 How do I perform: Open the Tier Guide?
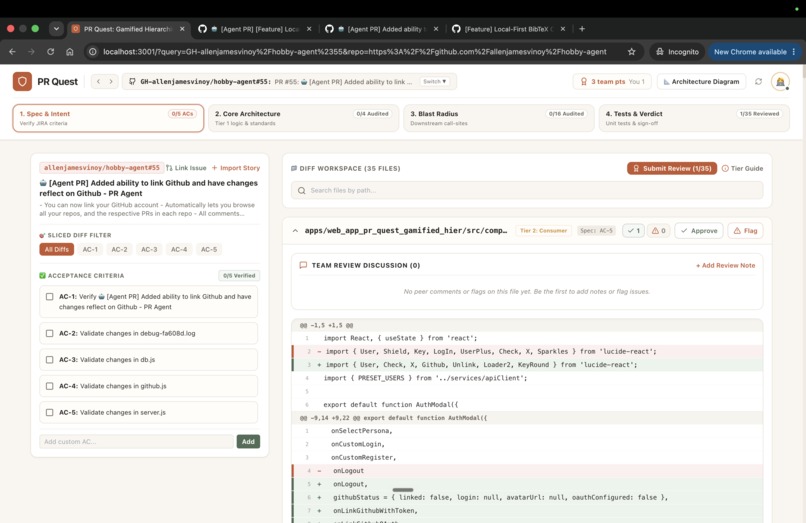pyautogui.click(x=742, y=168)
